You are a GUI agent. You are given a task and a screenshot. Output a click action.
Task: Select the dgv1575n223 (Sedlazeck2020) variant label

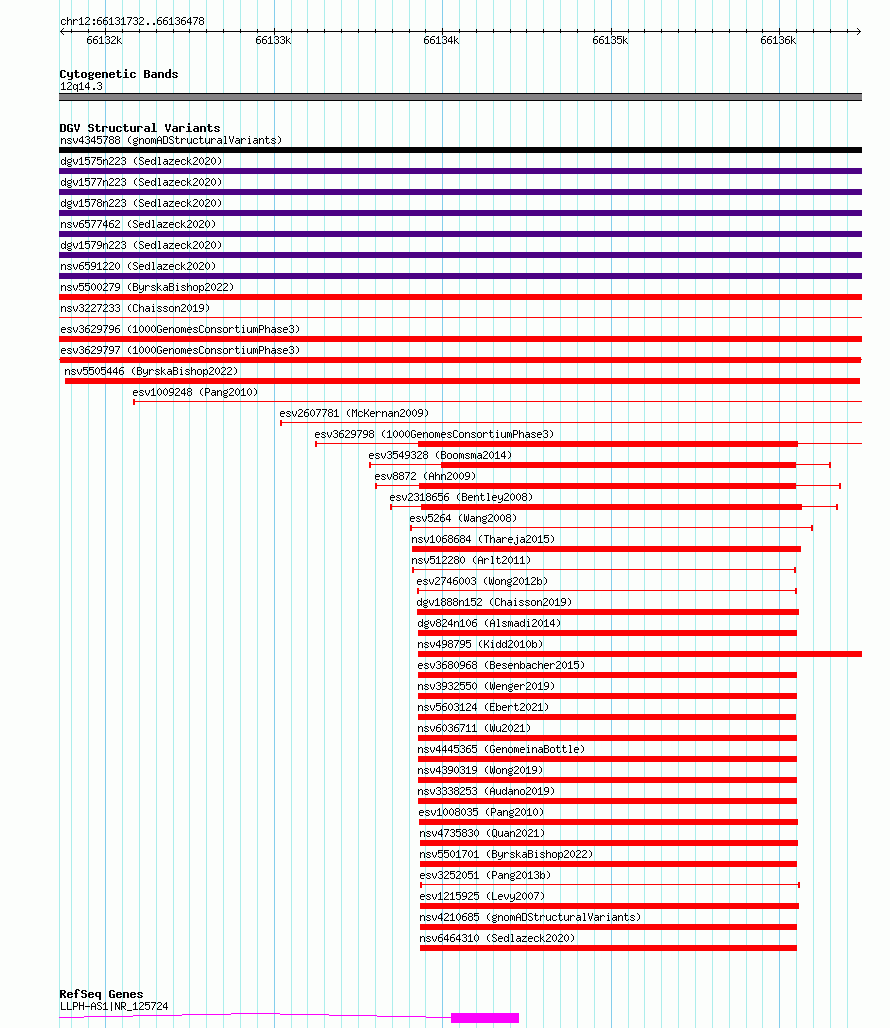pos(141,161)
